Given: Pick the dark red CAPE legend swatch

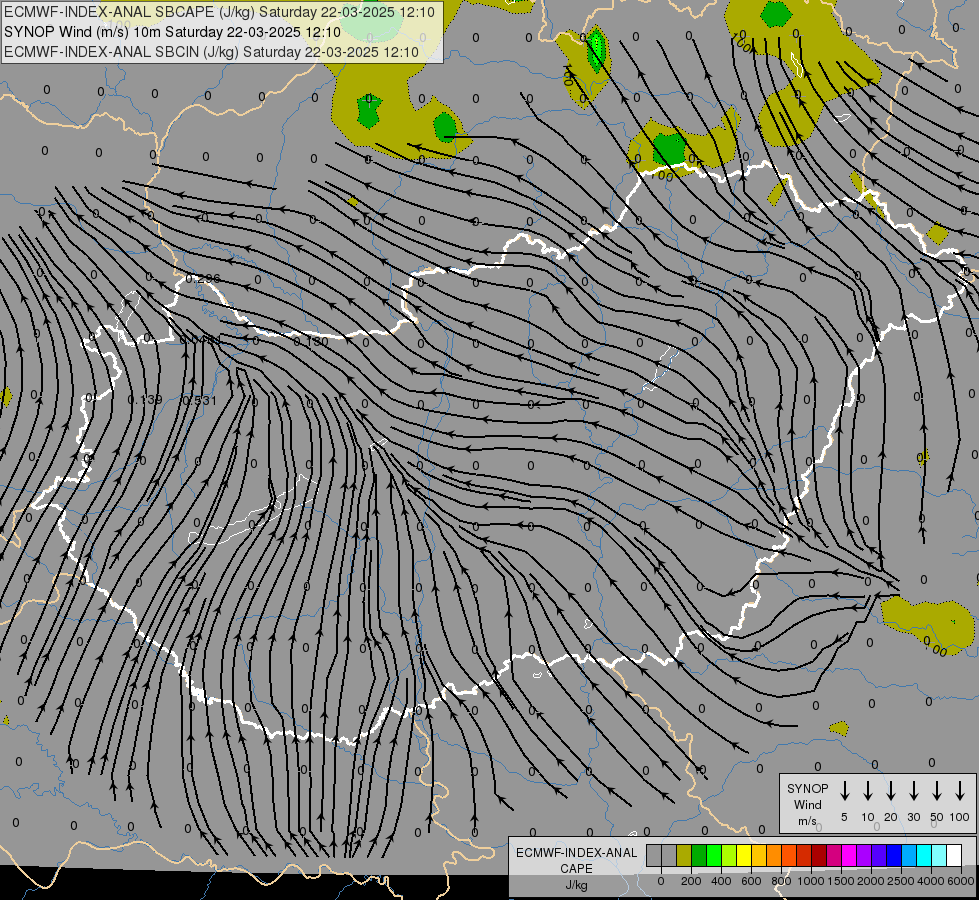Looking at the screenshot, I should (819, 856).
